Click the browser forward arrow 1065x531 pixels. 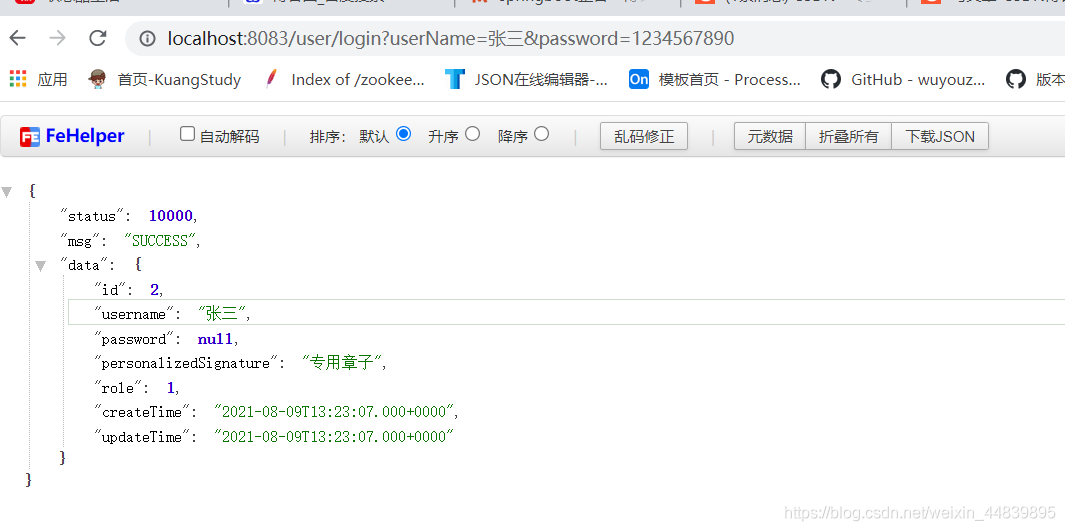pyautogui.click(x=58, y=38)
